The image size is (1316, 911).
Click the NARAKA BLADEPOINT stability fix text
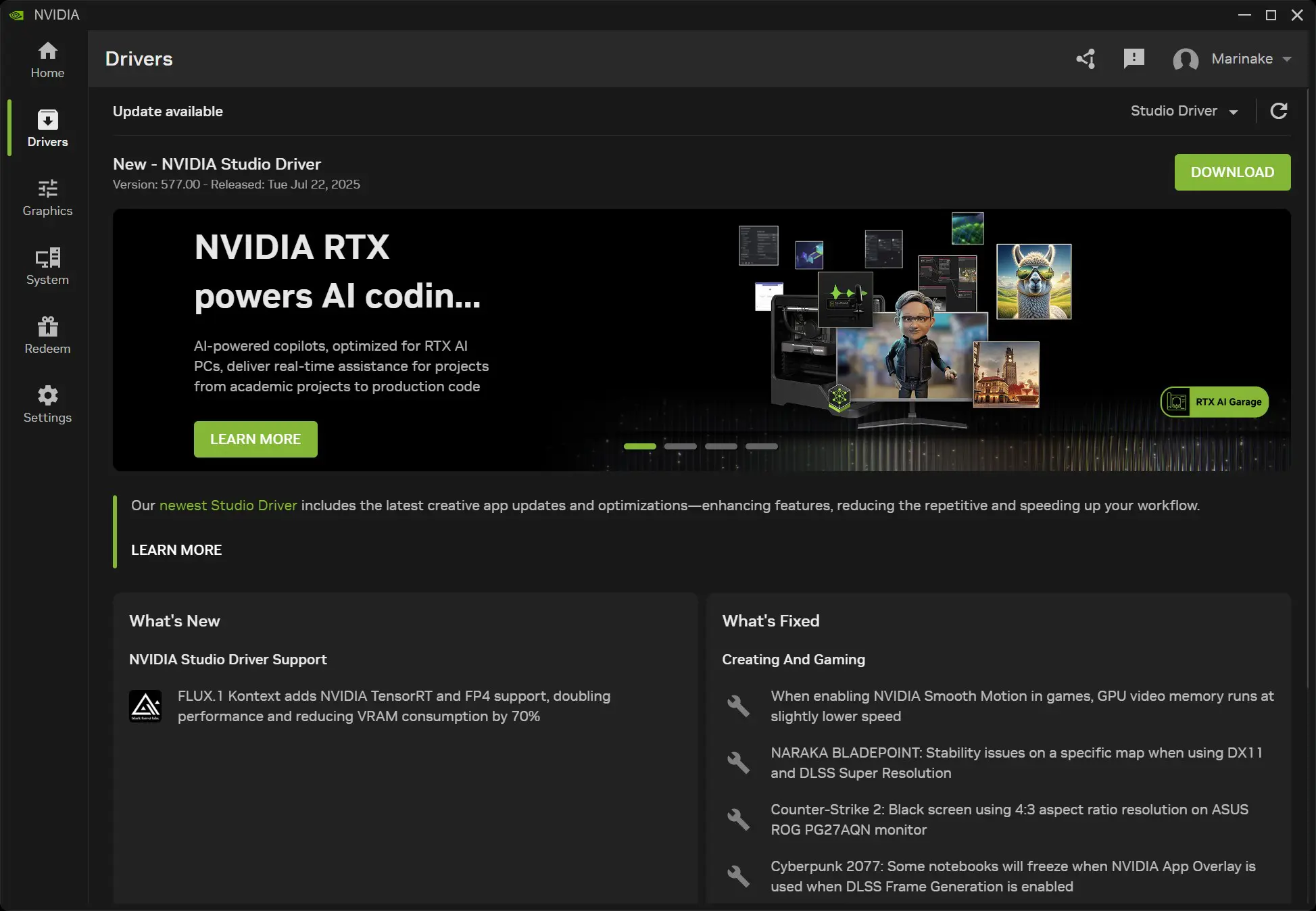click(x=1017, y=763)
